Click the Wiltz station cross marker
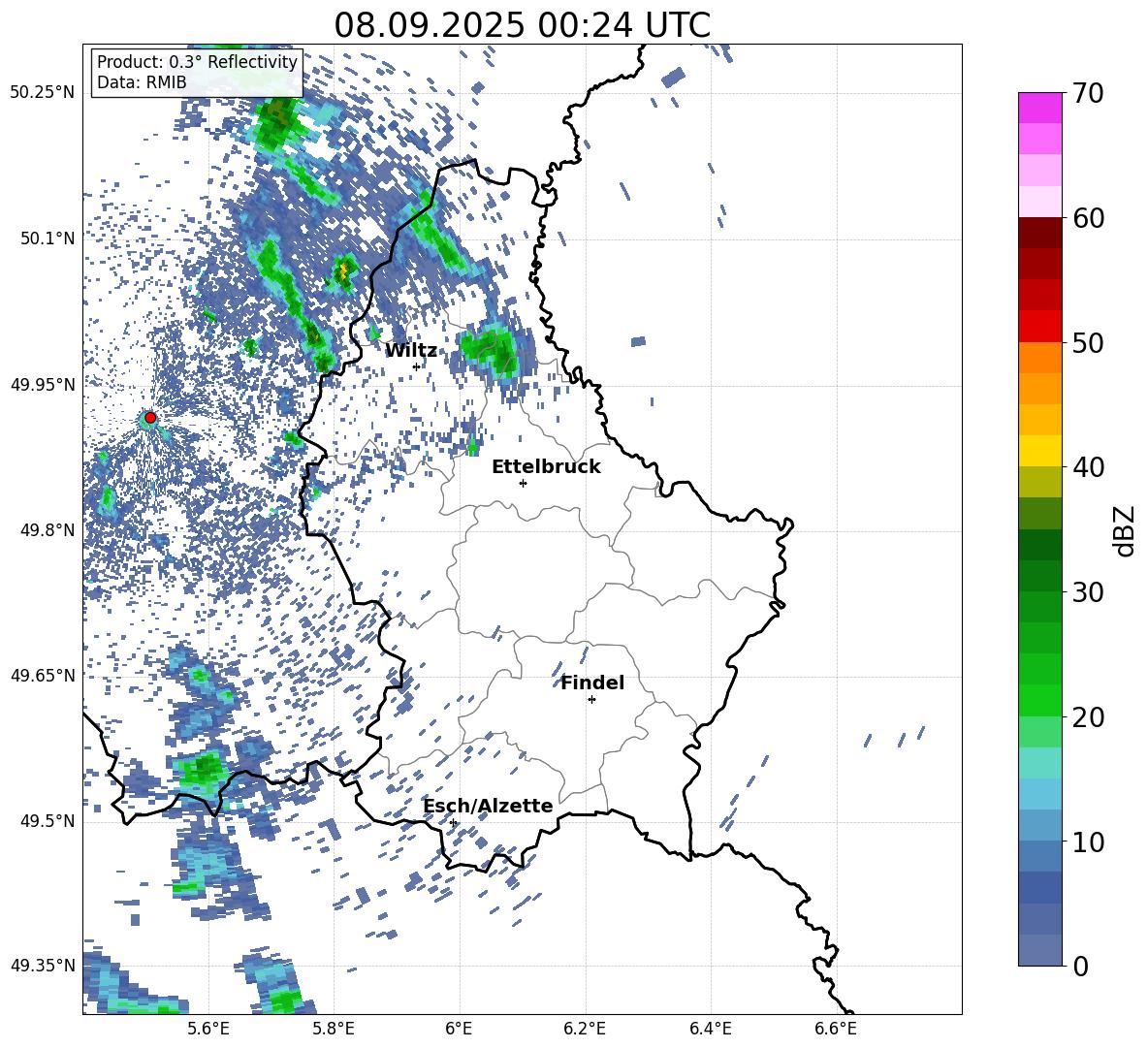1148x1048 pixels. point(417,366)
